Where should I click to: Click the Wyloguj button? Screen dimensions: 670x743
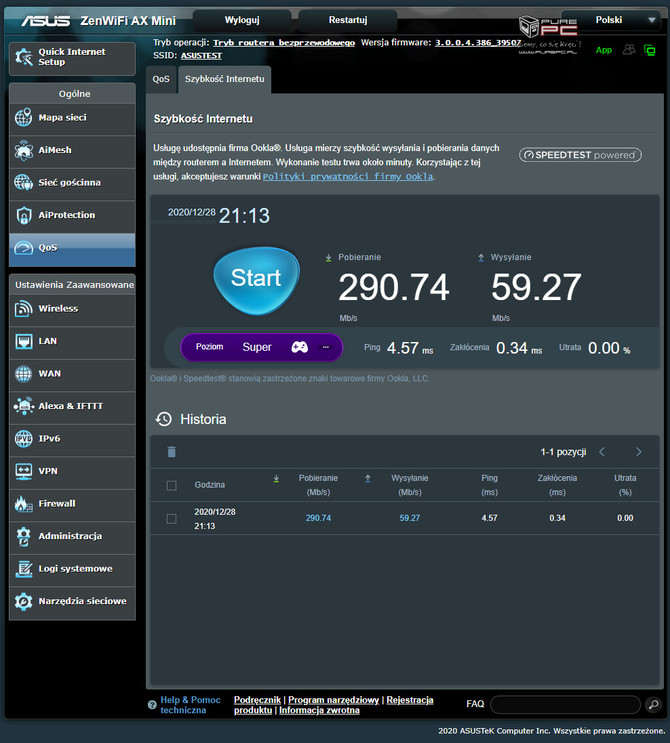click(x=242, y=20)
